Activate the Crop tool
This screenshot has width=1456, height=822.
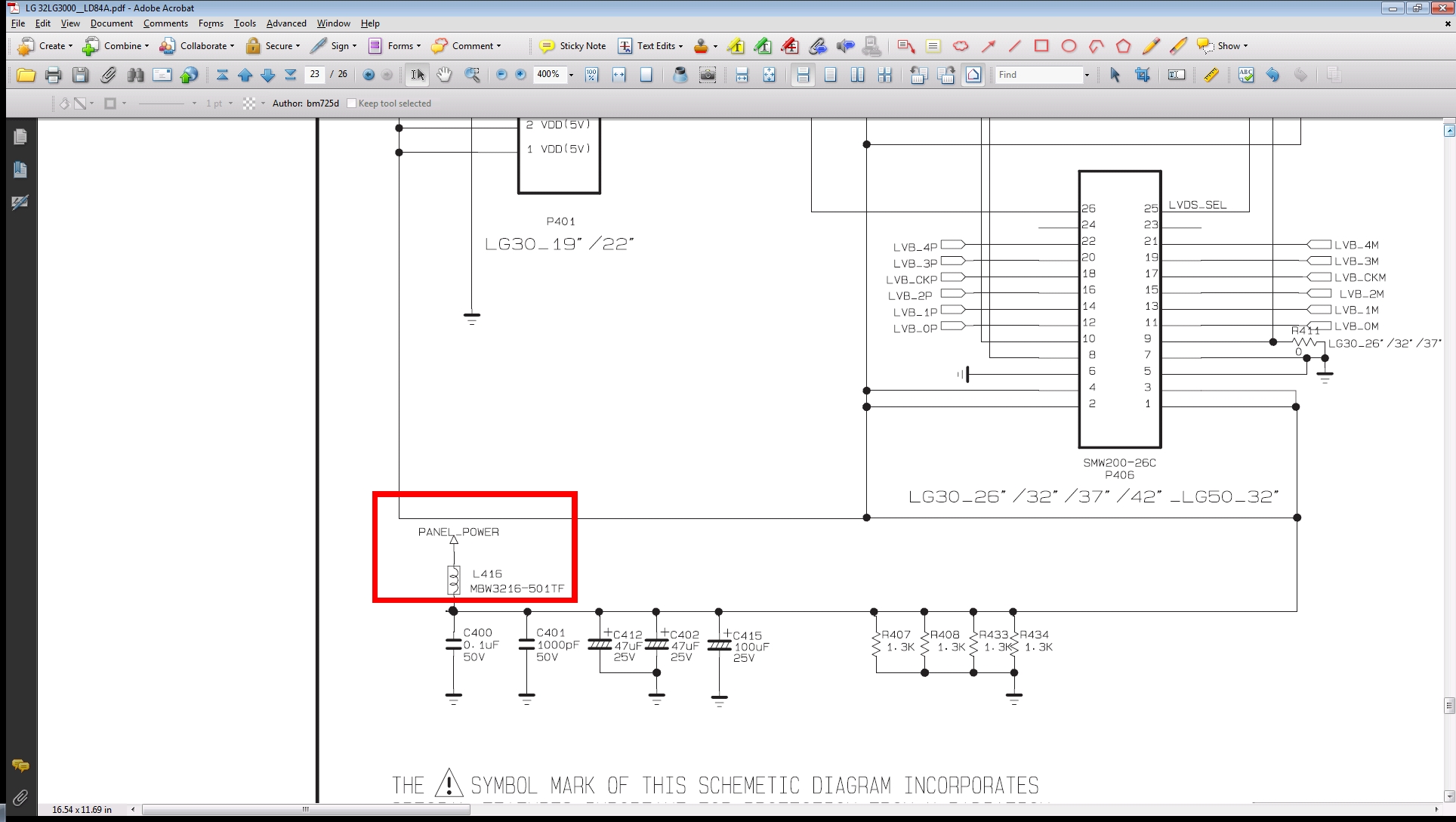pyautogui.click(x=1143, y=75)
